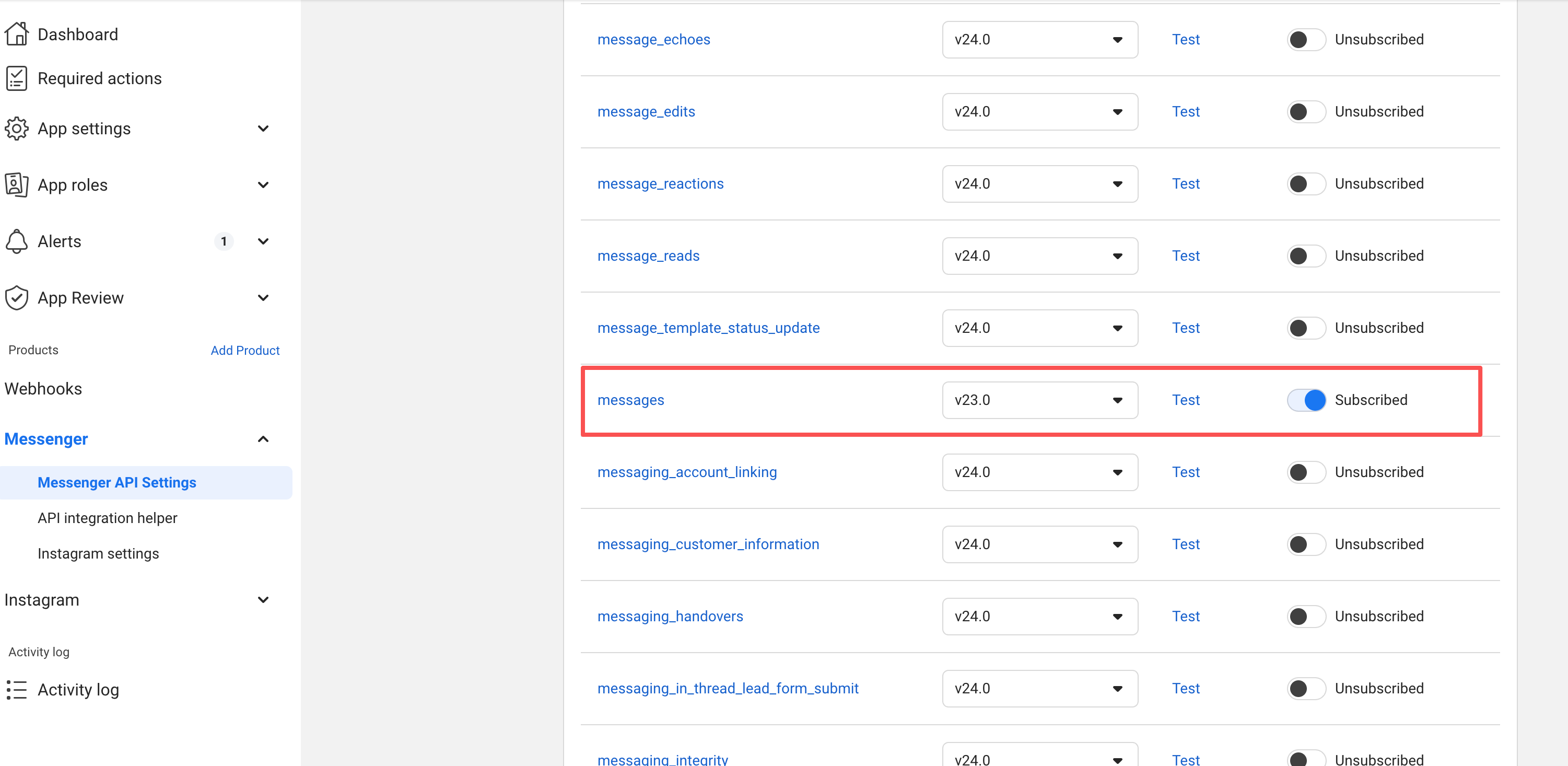Unsubscribe from the messages webhook field
The image size is (1568, 766).
(x=1306, y=400)
